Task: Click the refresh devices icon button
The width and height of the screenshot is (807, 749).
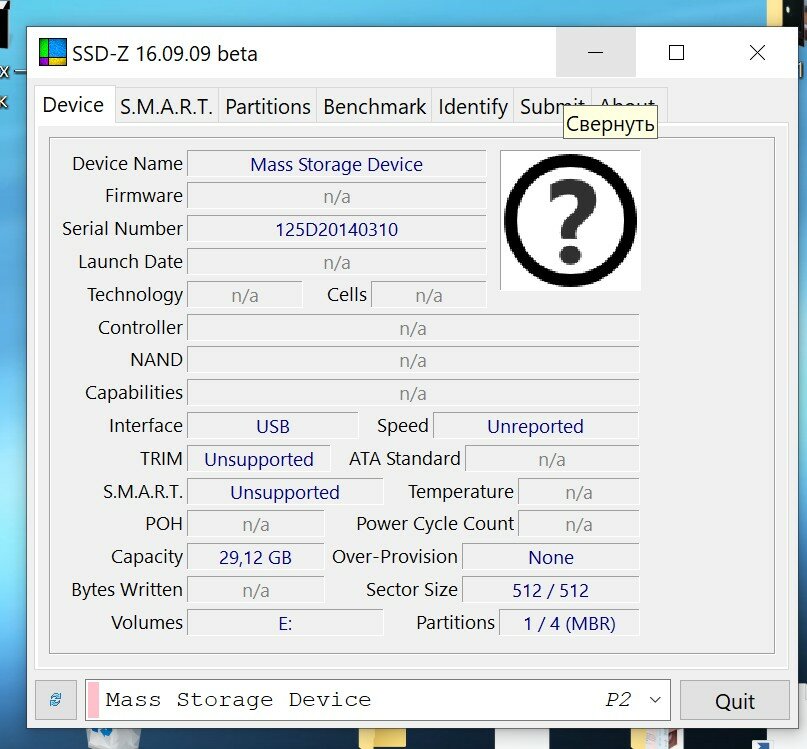Action: coord(56,700)
